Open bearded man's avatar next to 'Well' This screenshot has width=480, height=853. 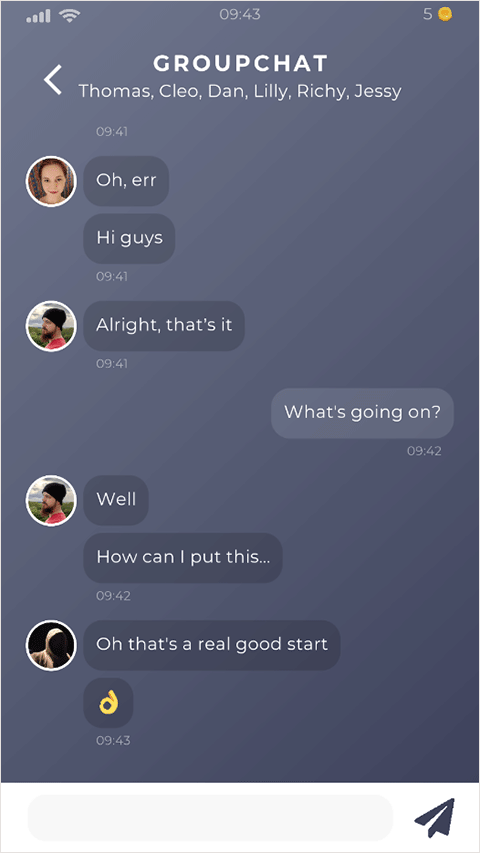tap(51, 500)
